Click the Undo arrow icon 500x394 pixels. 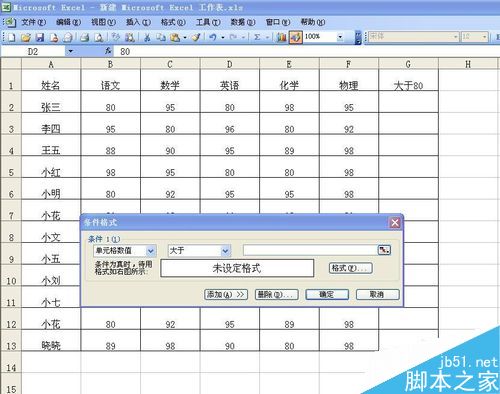pyautogui.click(x=213, y=37)
